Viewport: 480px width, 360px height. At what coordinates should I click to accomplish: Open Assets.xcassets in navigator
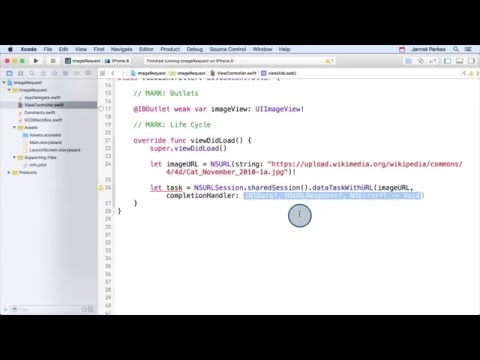tap(45, 135)
